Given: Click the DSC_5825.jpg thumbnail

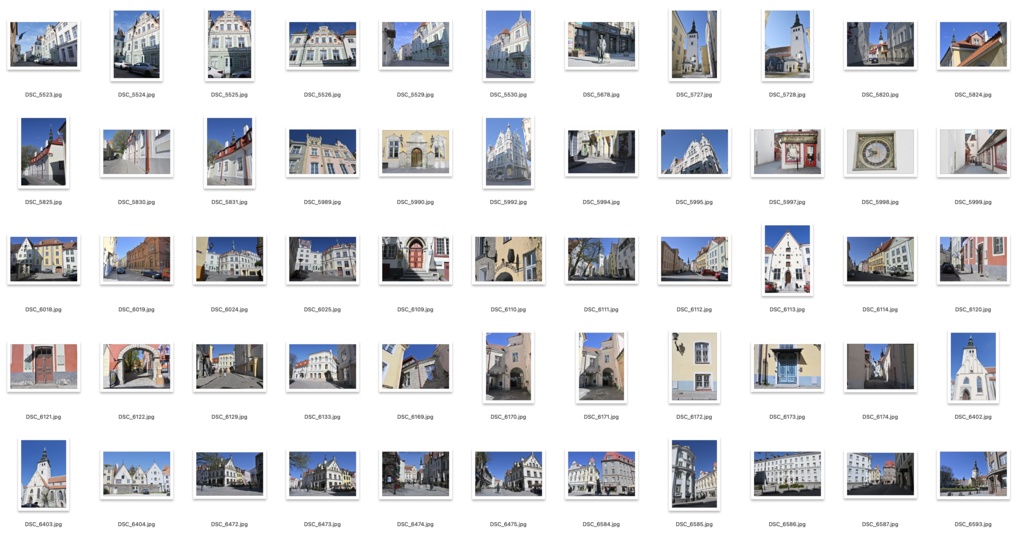Looking at the screenshot, I should (44, 152).
